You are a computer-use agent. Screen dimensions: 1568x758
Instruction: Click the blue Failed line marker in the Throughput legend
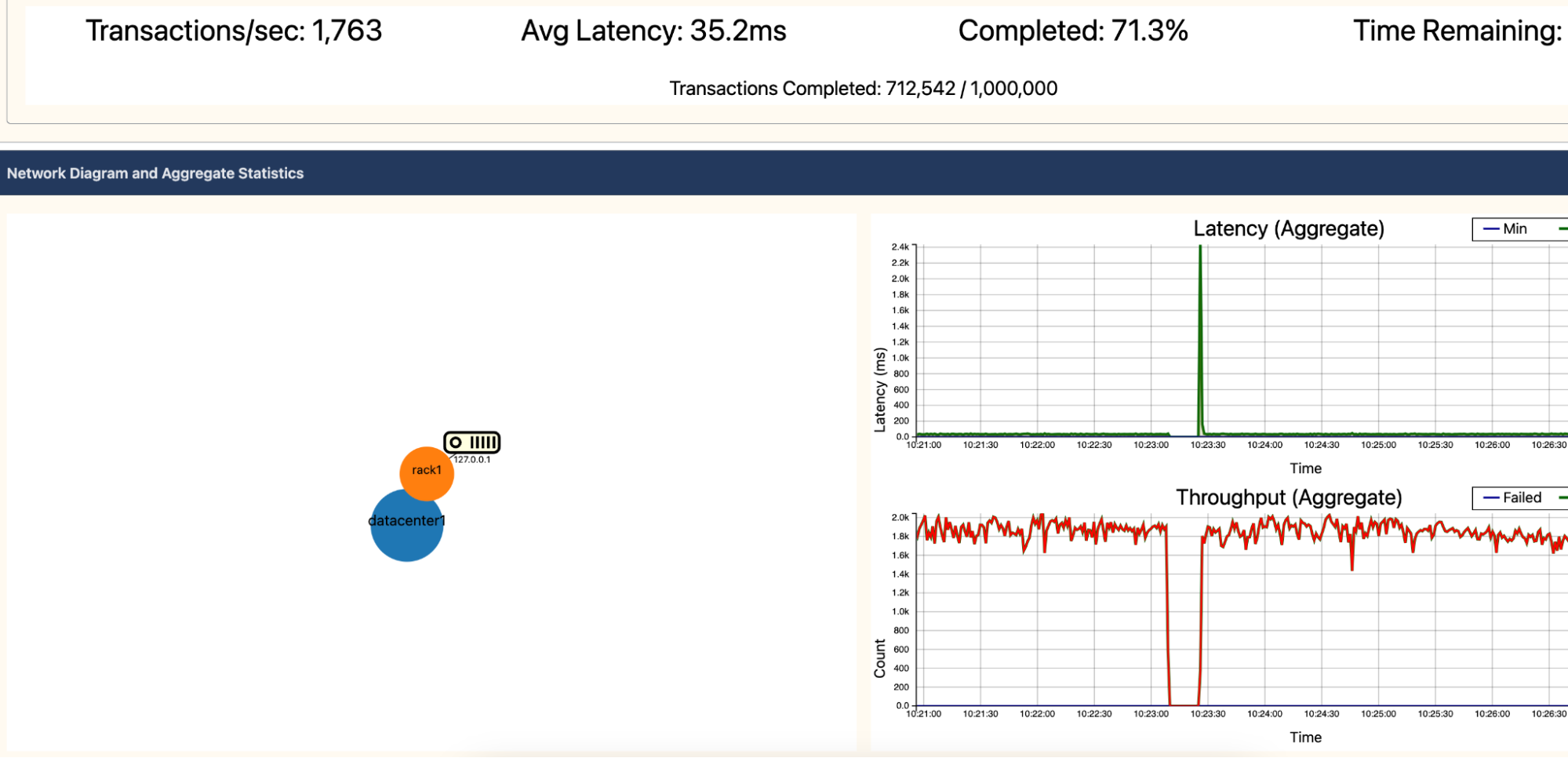click(x=1490, y=498)
